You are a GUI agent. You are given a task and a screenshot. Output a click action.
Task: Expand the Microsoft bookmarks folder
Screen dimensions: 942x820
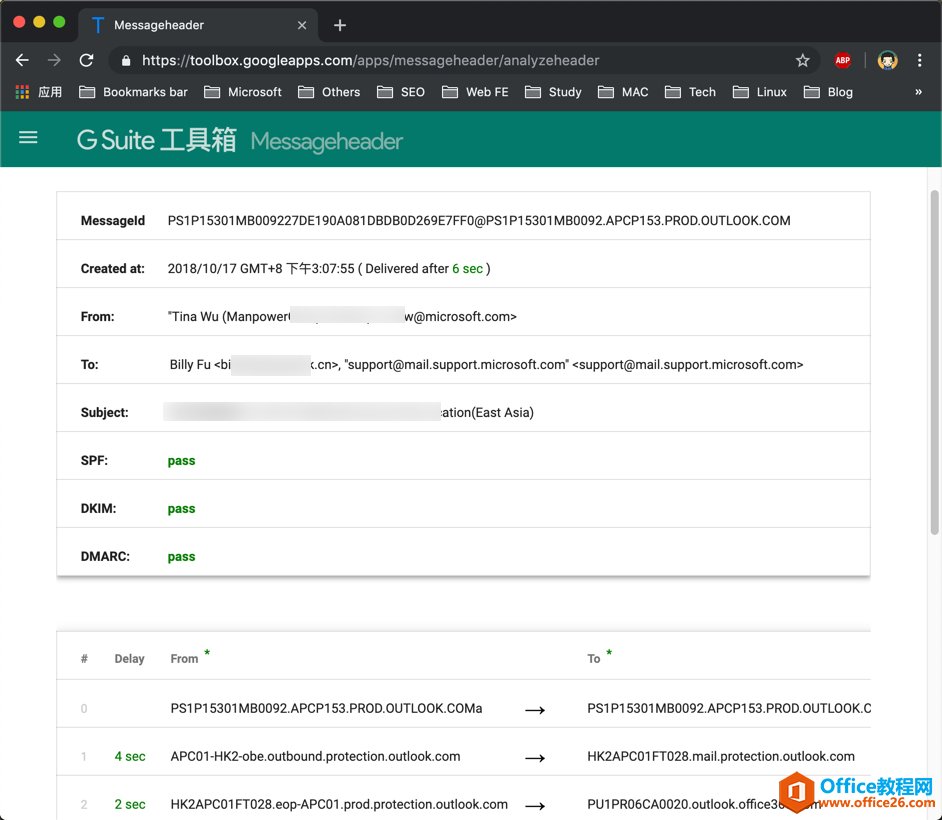click(x=243, y=92)
